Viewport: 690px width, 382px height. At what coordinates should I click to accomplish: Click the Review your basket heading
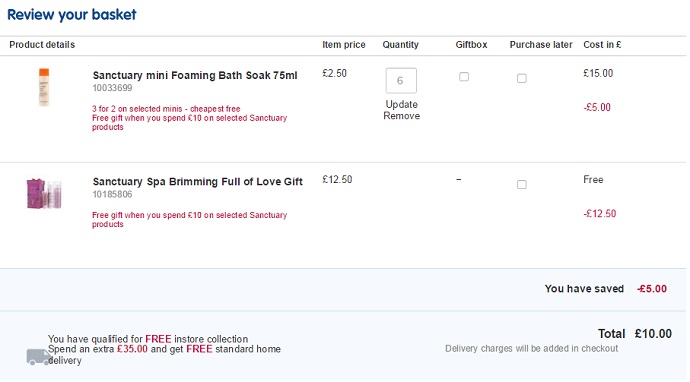click(72, 15)
